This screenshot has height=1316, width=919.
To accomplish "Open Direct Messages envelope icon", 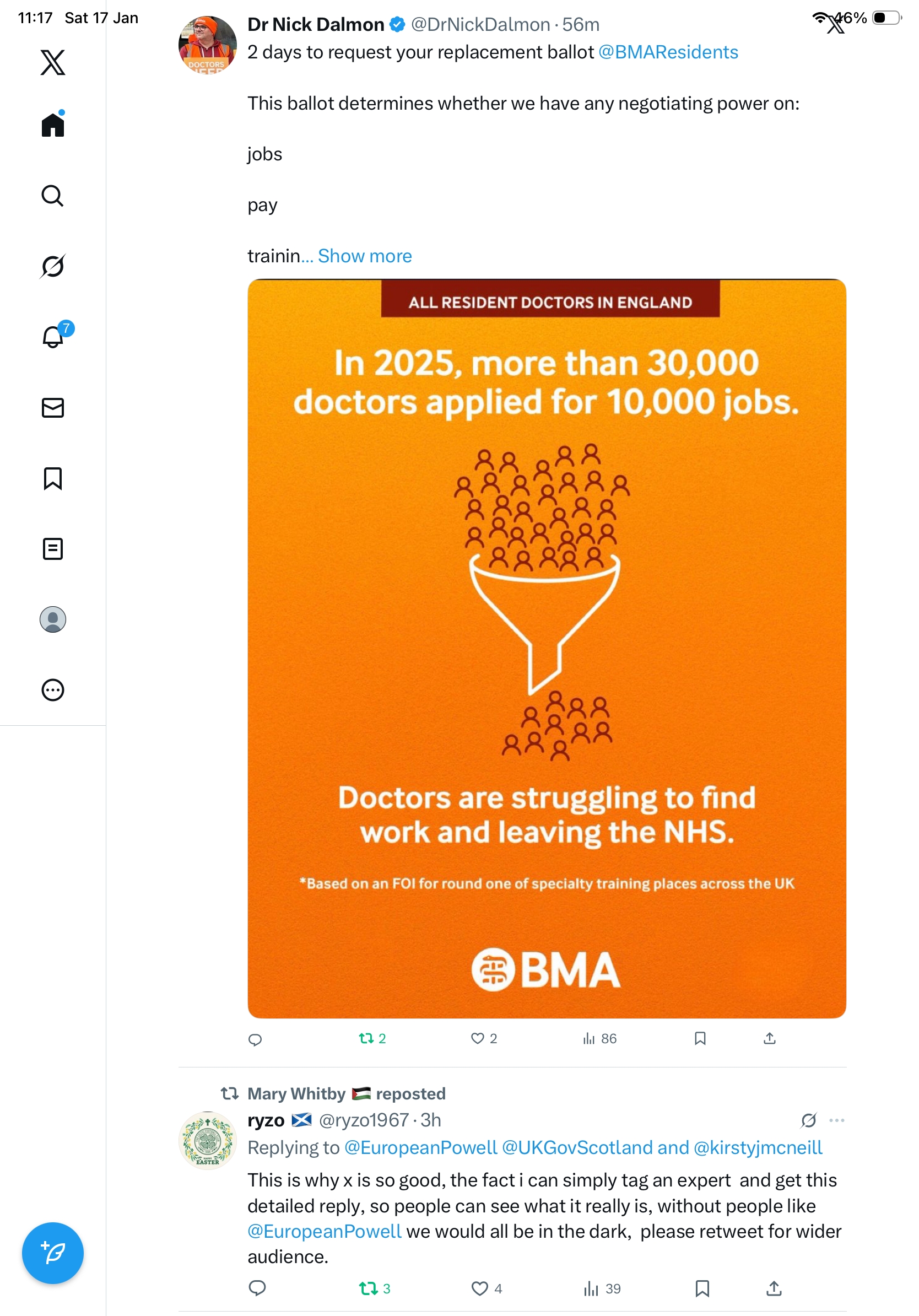I will (x=53, y=407).
